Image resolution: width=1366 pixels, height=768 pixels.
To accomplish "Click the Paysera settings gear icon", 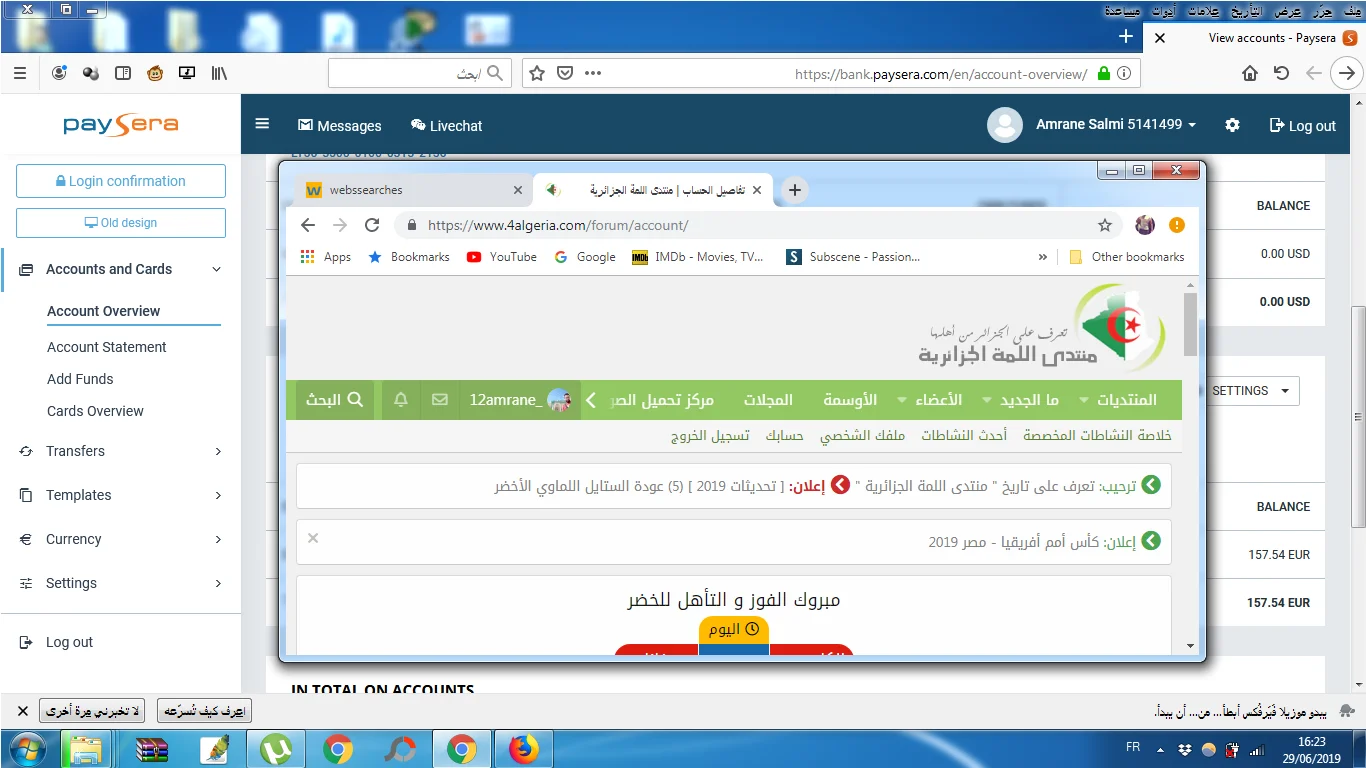I will pos(1232,125).
